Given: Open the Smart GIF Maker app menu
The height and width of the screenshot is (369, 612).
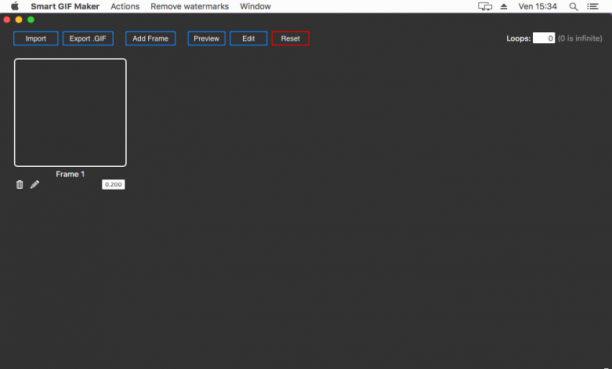Looking at the screenshot, I should (x=65, y=7).
